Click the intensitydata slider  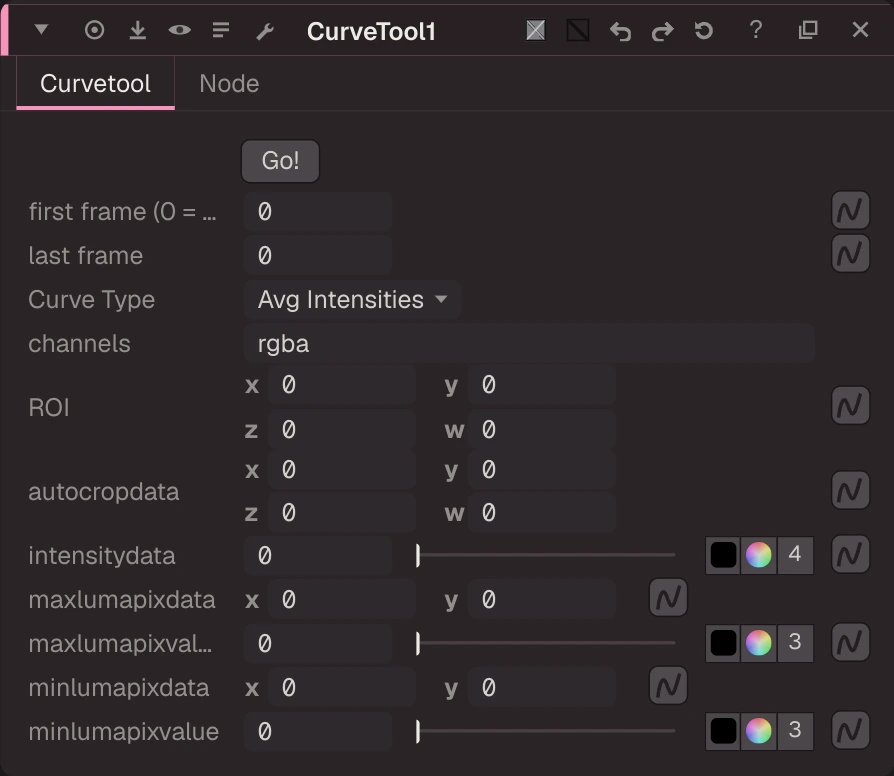coord(546,555)
